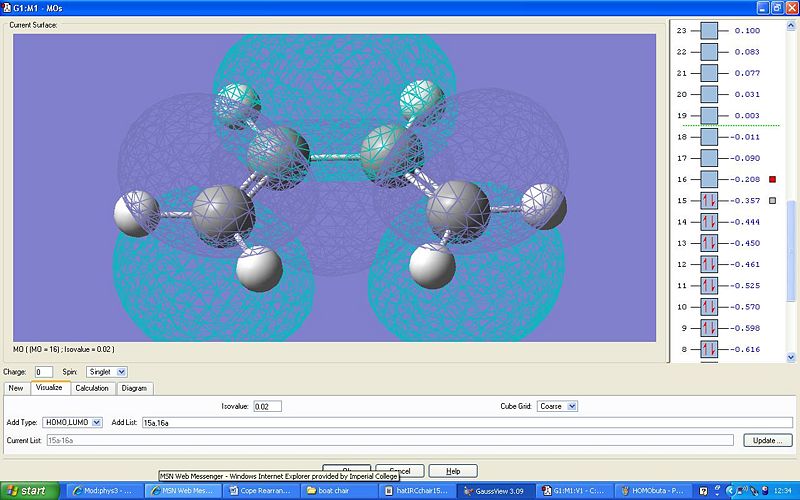Click energy value -0.208
800x500 pixels.
click(745, 180)
